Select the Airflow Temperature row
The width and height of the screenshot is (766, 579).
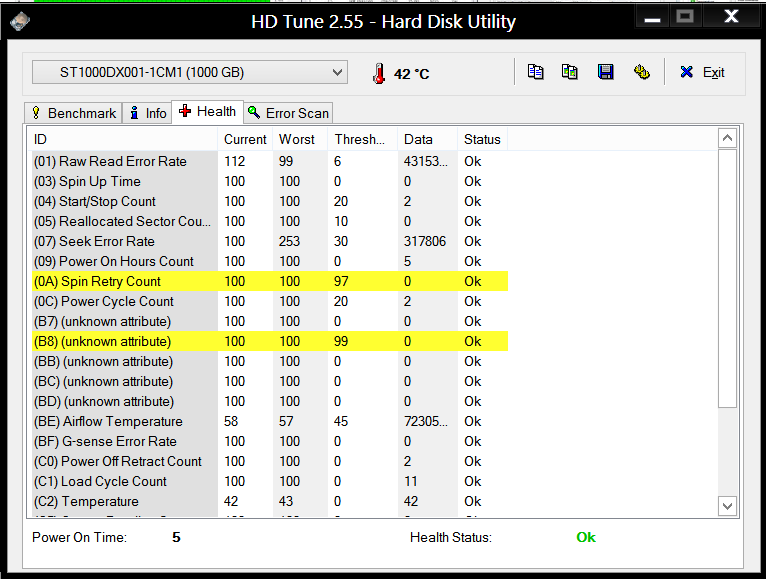(x=270, y=422)
